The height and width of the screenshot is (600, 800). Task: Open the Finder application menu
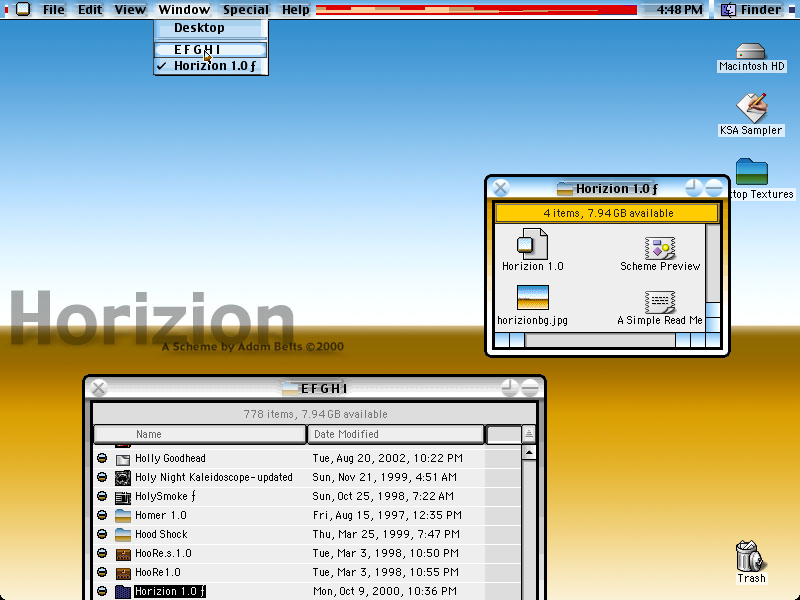(753, 10)
